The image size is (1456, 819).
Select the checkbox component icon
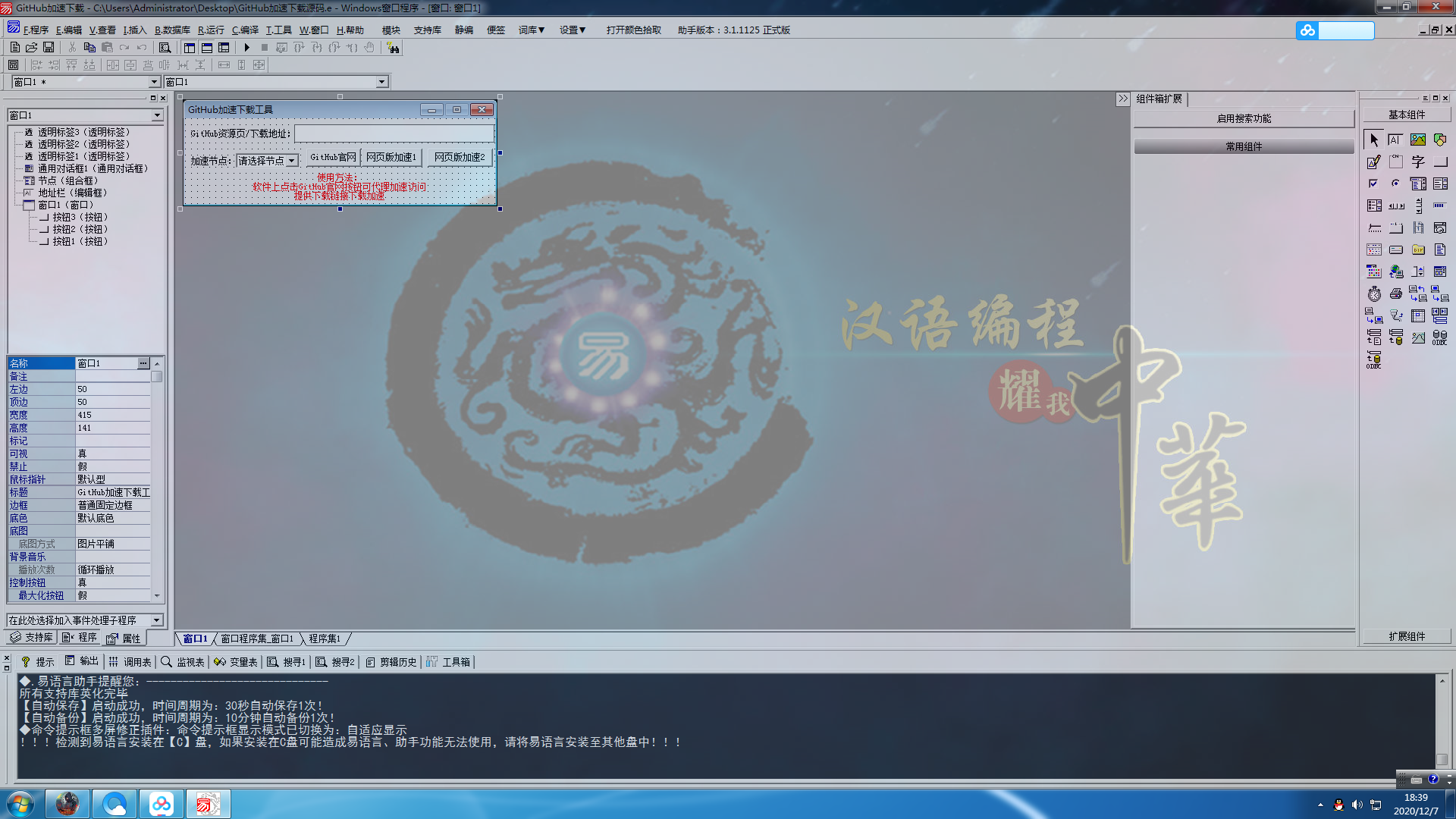point(1373,184)
